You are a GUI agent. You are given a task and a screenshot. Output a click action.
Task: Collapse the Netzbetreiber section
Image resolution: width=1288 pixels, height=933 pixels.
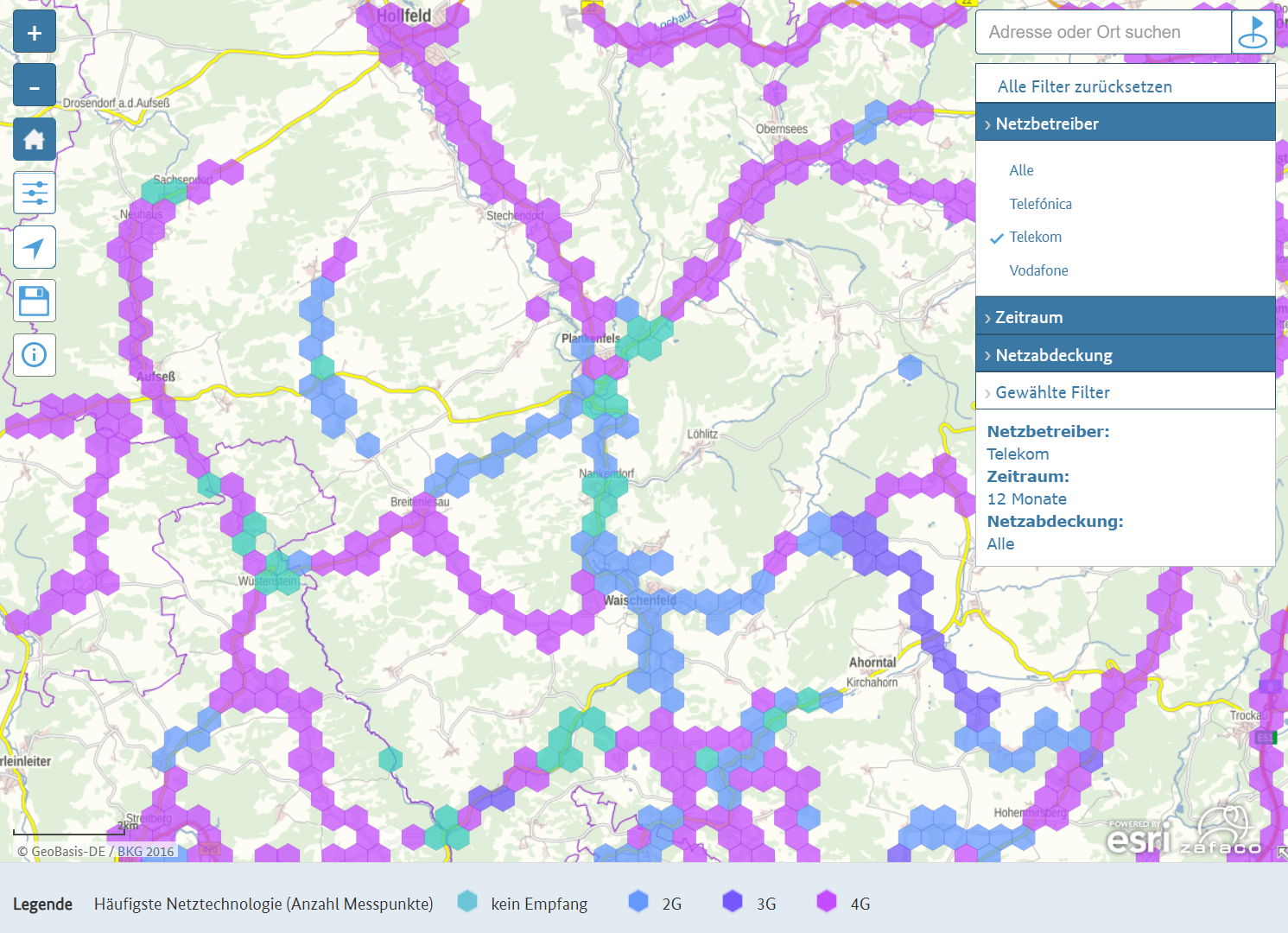click(x=1125, y=123)
